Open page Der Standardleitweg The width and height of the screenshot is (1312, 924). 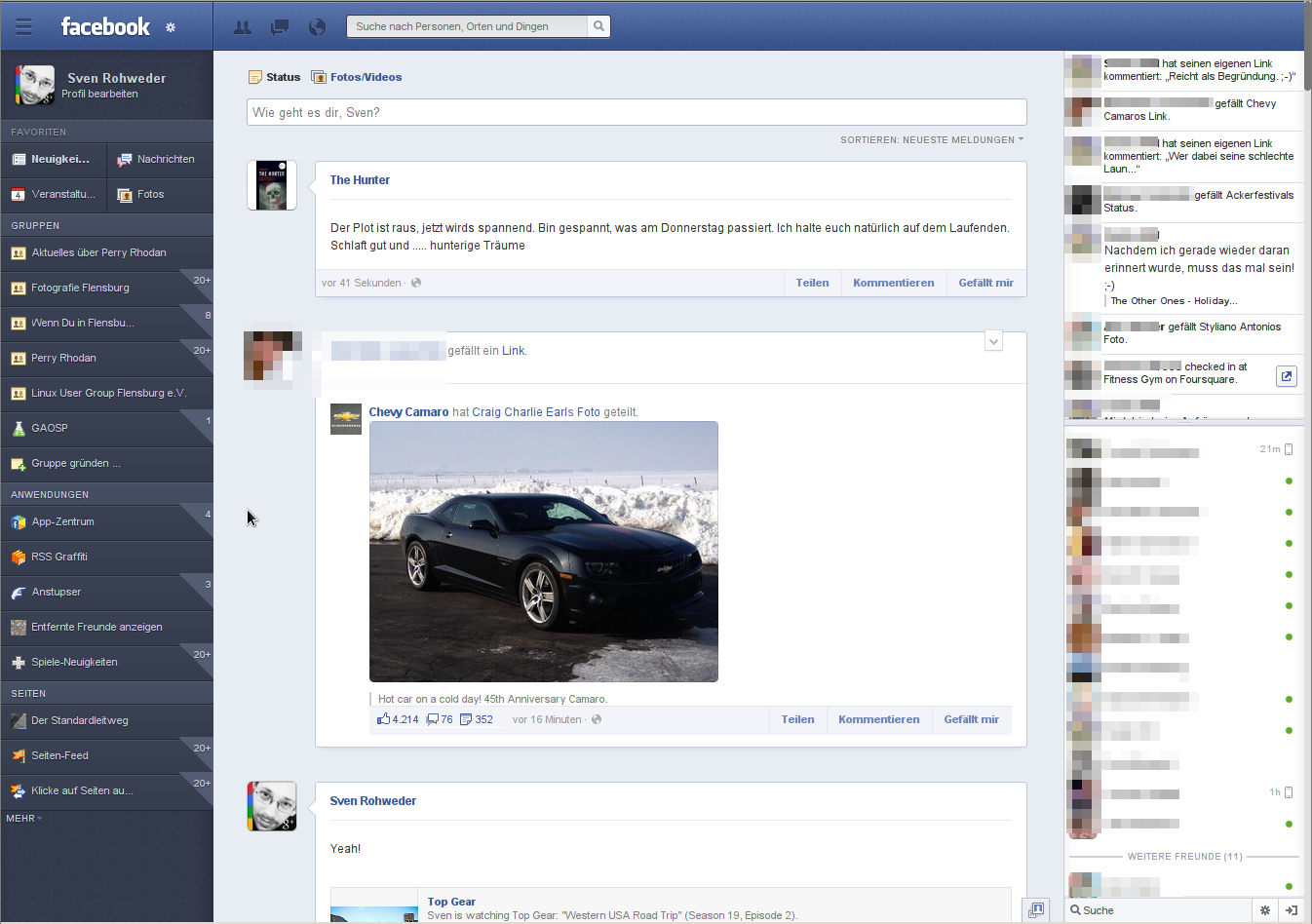click(107, 720)
